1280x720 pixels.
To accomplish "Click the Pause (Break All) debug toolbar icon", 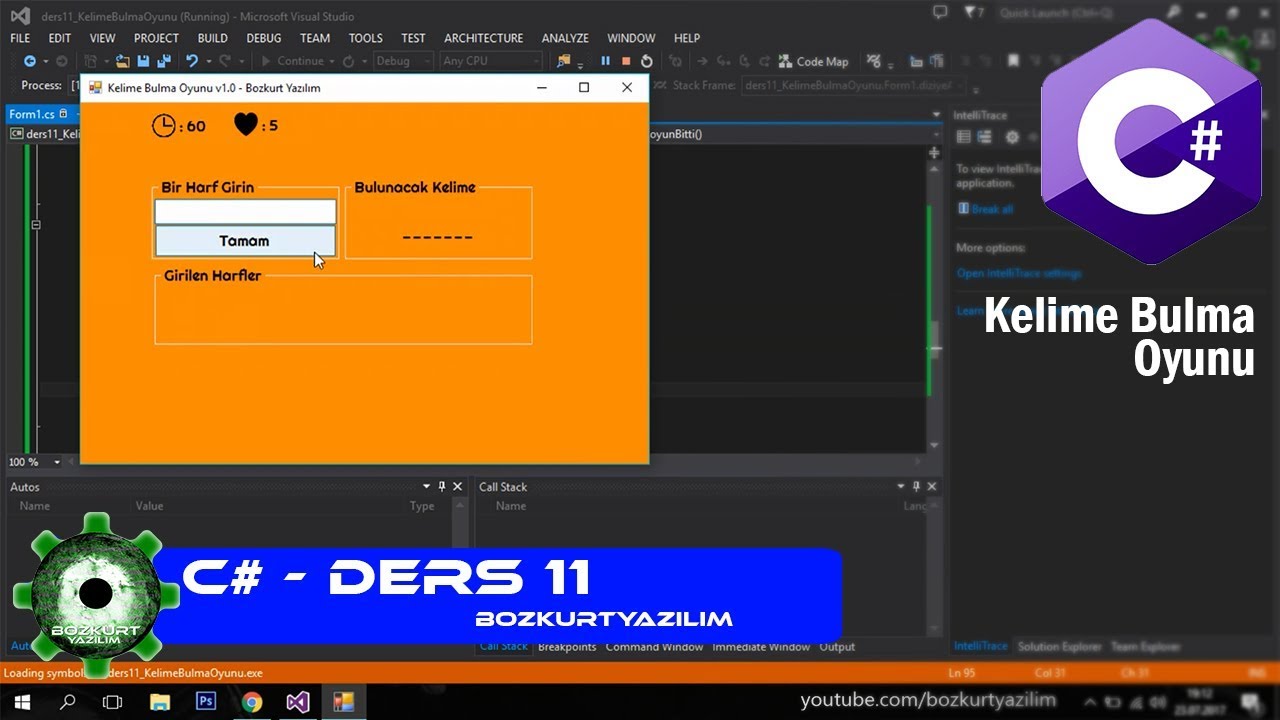I will (x=605, y=61).
